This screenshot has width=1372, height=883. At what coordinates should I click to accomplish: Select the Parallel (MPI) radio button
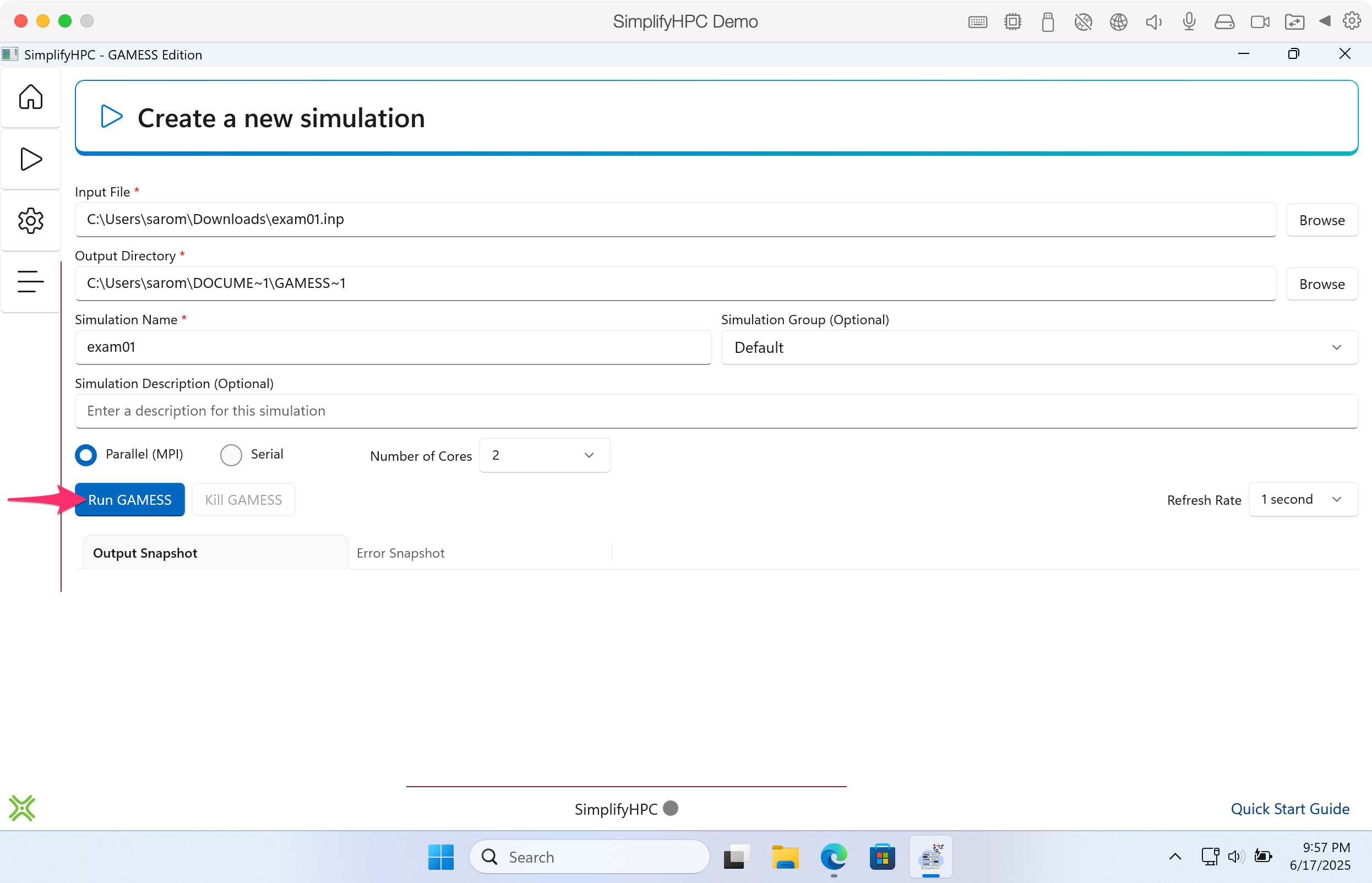point(86,455)
